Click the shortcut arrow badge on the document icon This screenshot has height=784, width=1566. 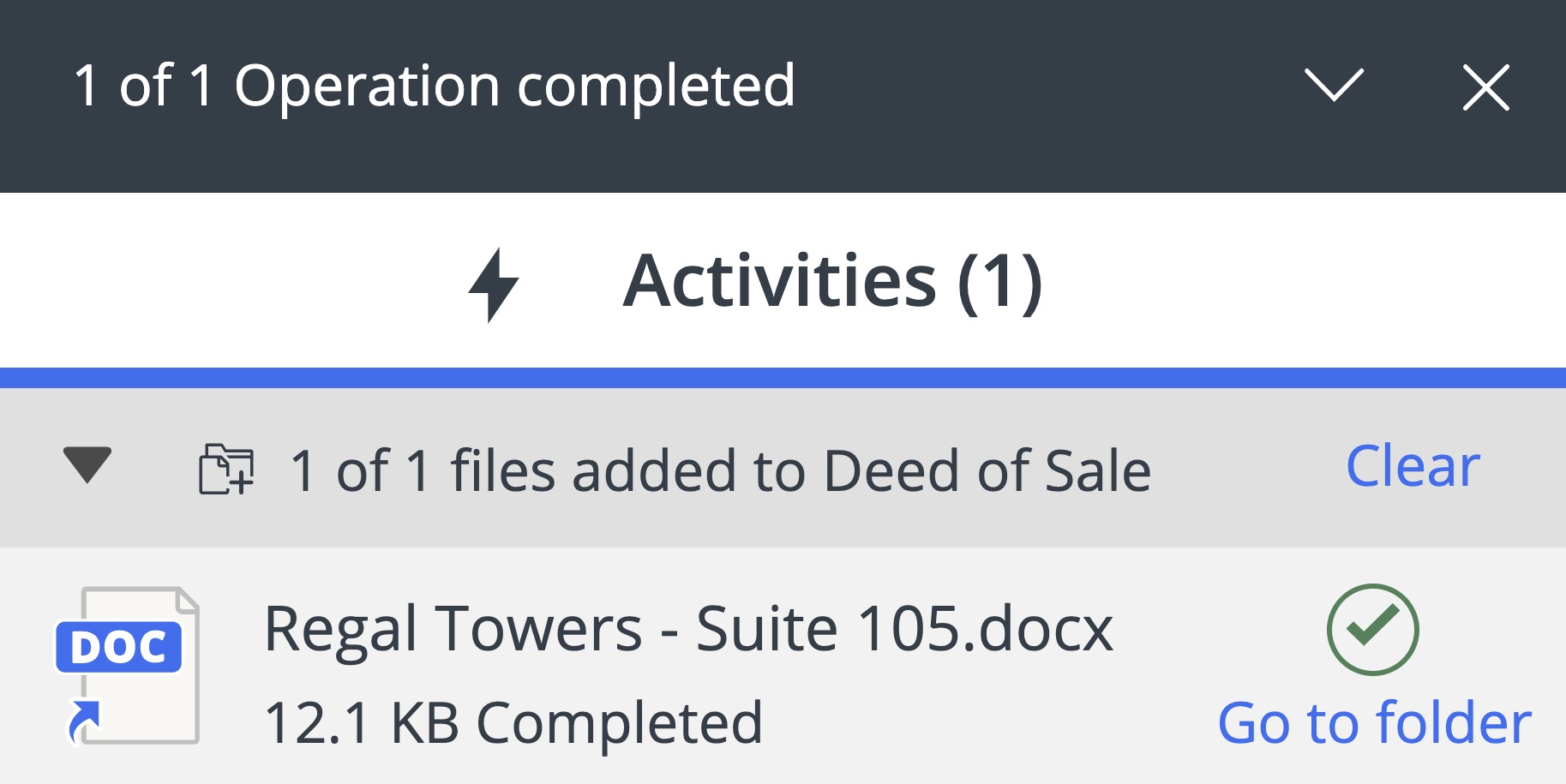click(84, 721)
